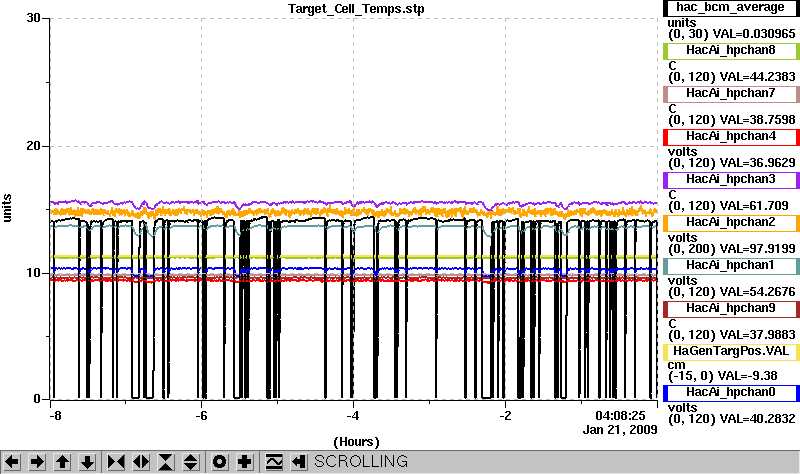Click the -6 tick label on the x-axis
Image resolution: width=800 pixels, height=474 pixels.
point(202,416)
